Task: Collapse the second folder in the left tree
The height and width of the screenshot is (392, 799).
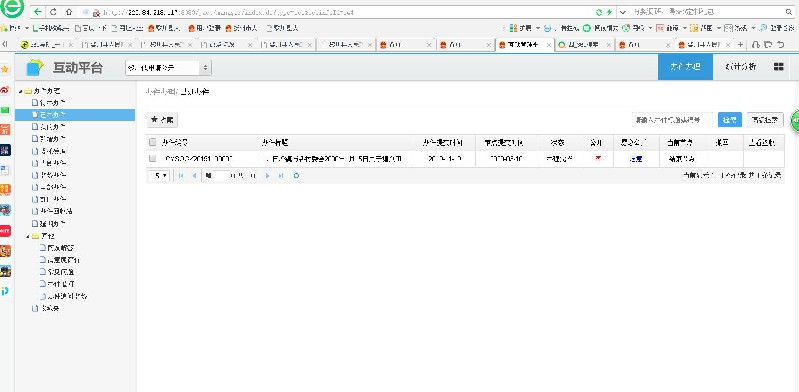Action: [x=28, y=236]
